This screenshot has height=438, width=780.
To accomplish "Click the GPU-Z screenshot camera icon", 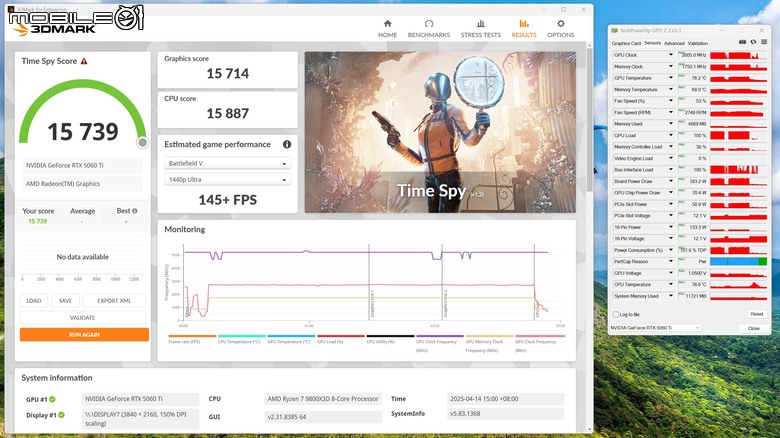I will click(742, 42).
